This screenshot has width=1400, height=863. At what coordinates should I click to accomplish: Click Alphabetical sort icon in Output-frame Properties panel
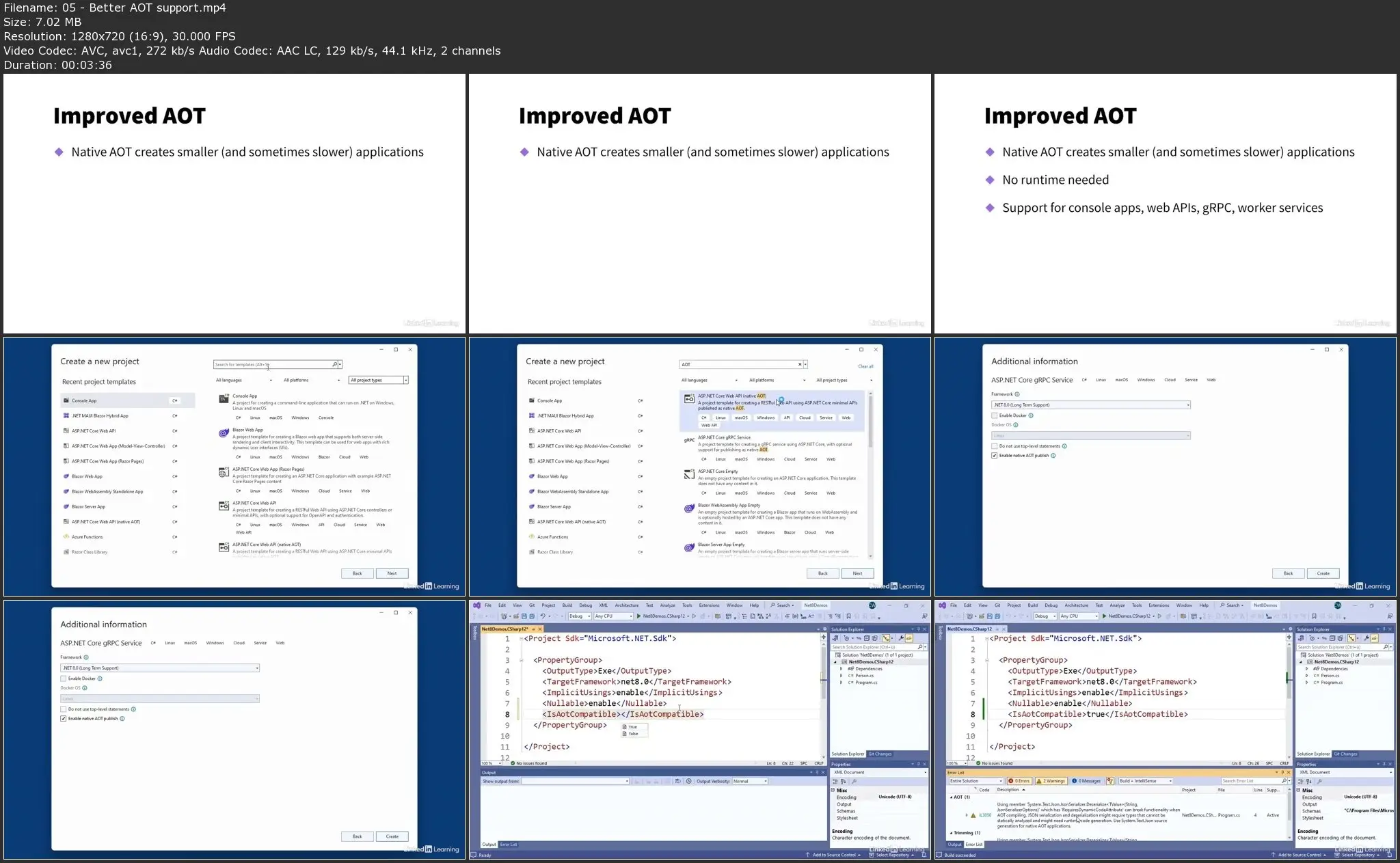(844, 781)
